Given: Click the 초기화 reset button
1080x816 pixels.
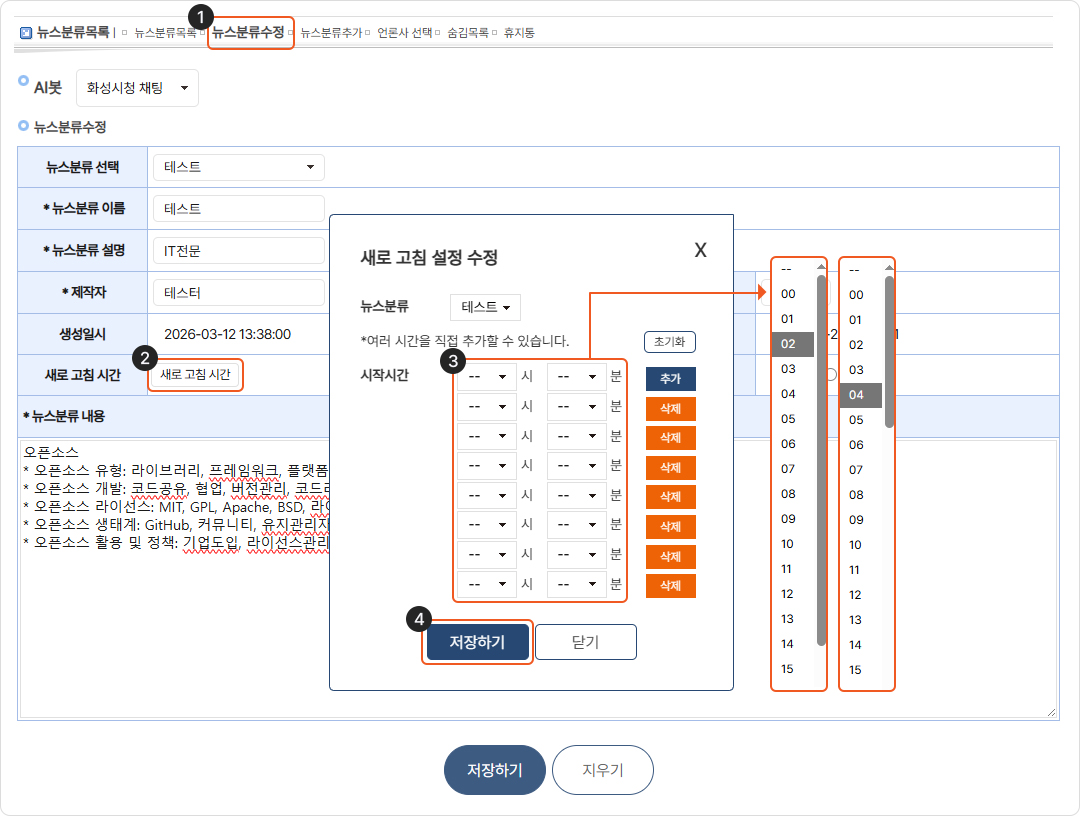Looking at the screenshot, I should [669, 341].
